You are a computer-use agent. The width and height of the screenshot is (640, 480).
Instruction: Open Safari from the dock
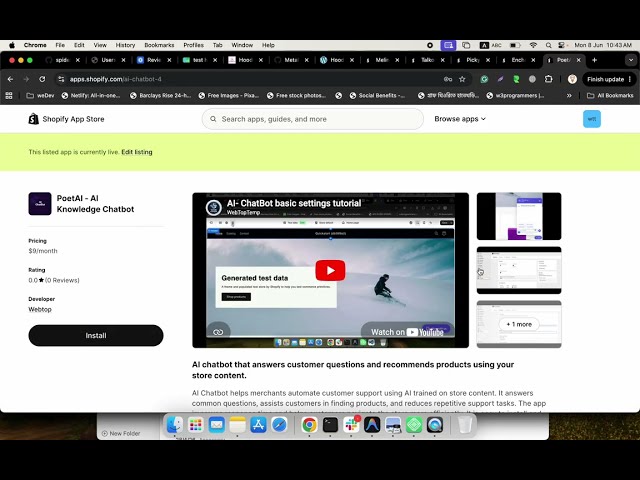[x=279, y=425]
